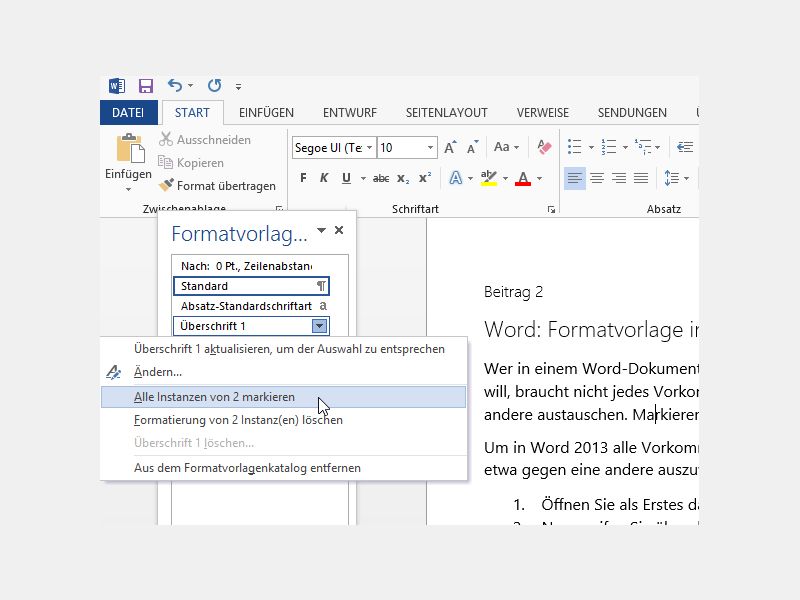The height and width of the screenshot is (600, 800).
Task: Click the Word application icon
Action: 117,86
